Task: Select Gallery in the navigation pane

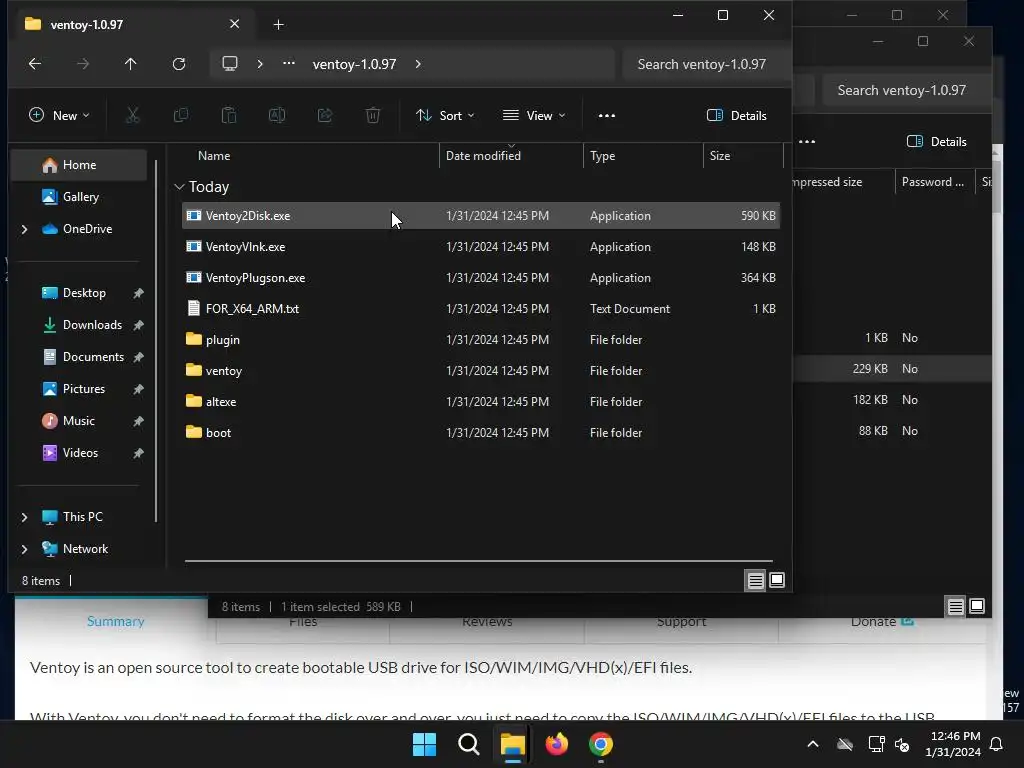Action: [79, 197]
